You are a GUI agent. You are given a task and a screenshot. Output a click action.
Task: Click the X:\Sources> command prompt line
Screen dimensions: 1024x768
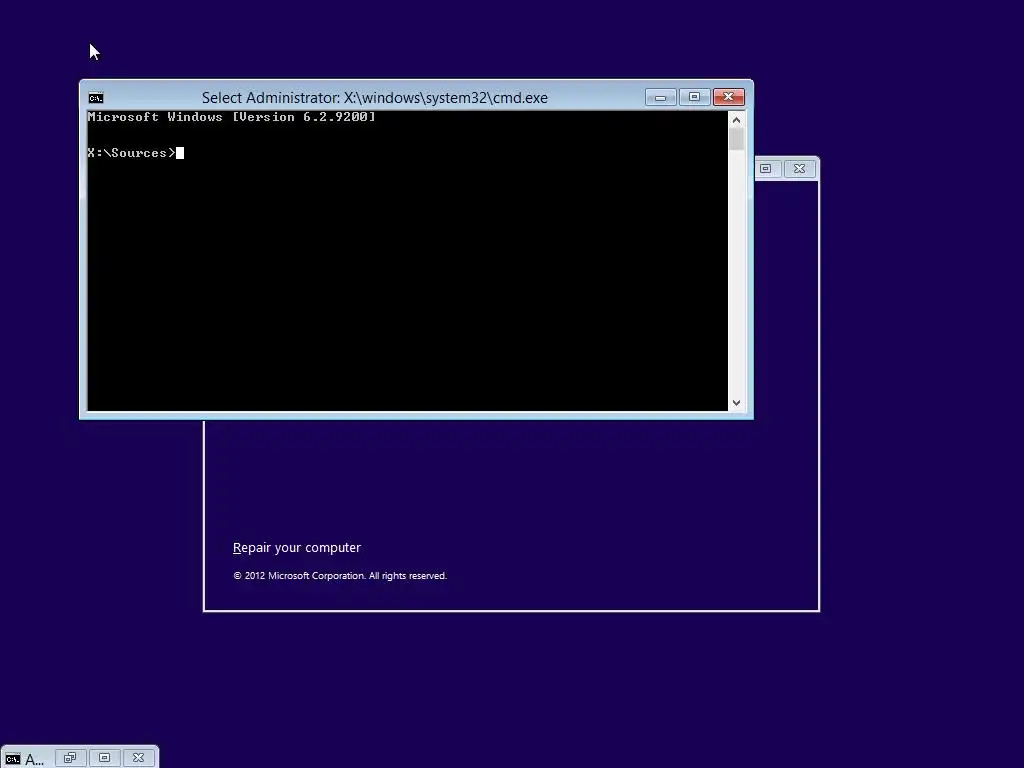click(x=135, y=153)
